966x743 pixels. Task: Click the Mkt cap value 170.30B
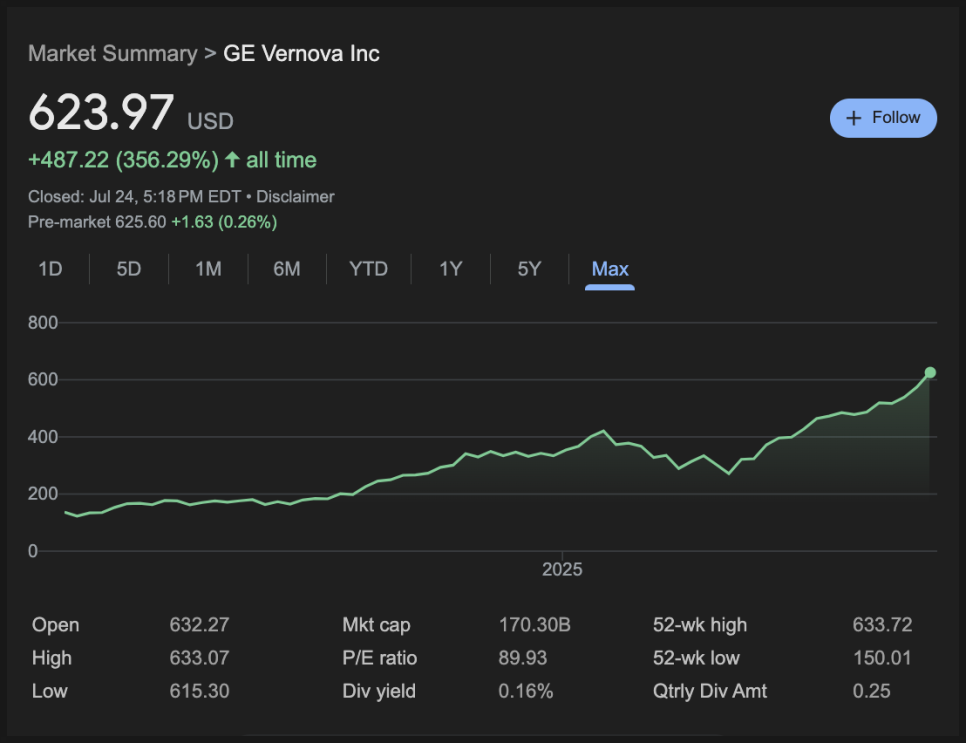[x=535, y=625]
